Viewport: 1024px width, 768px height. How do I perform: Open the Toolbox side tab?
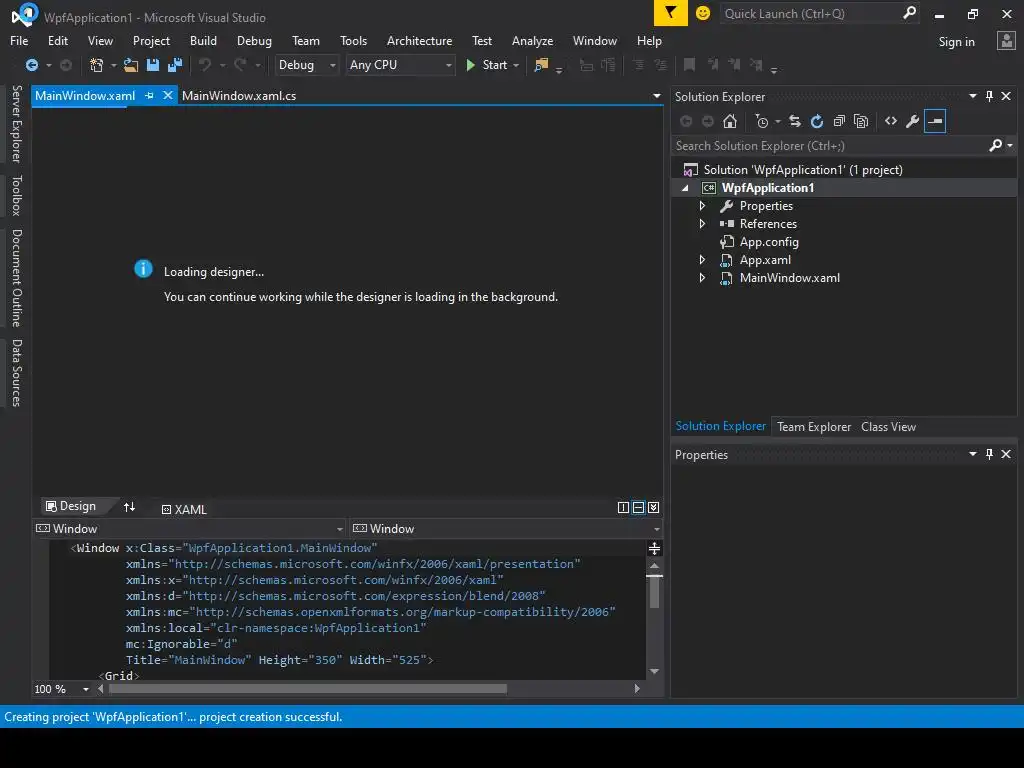(16, 195)
